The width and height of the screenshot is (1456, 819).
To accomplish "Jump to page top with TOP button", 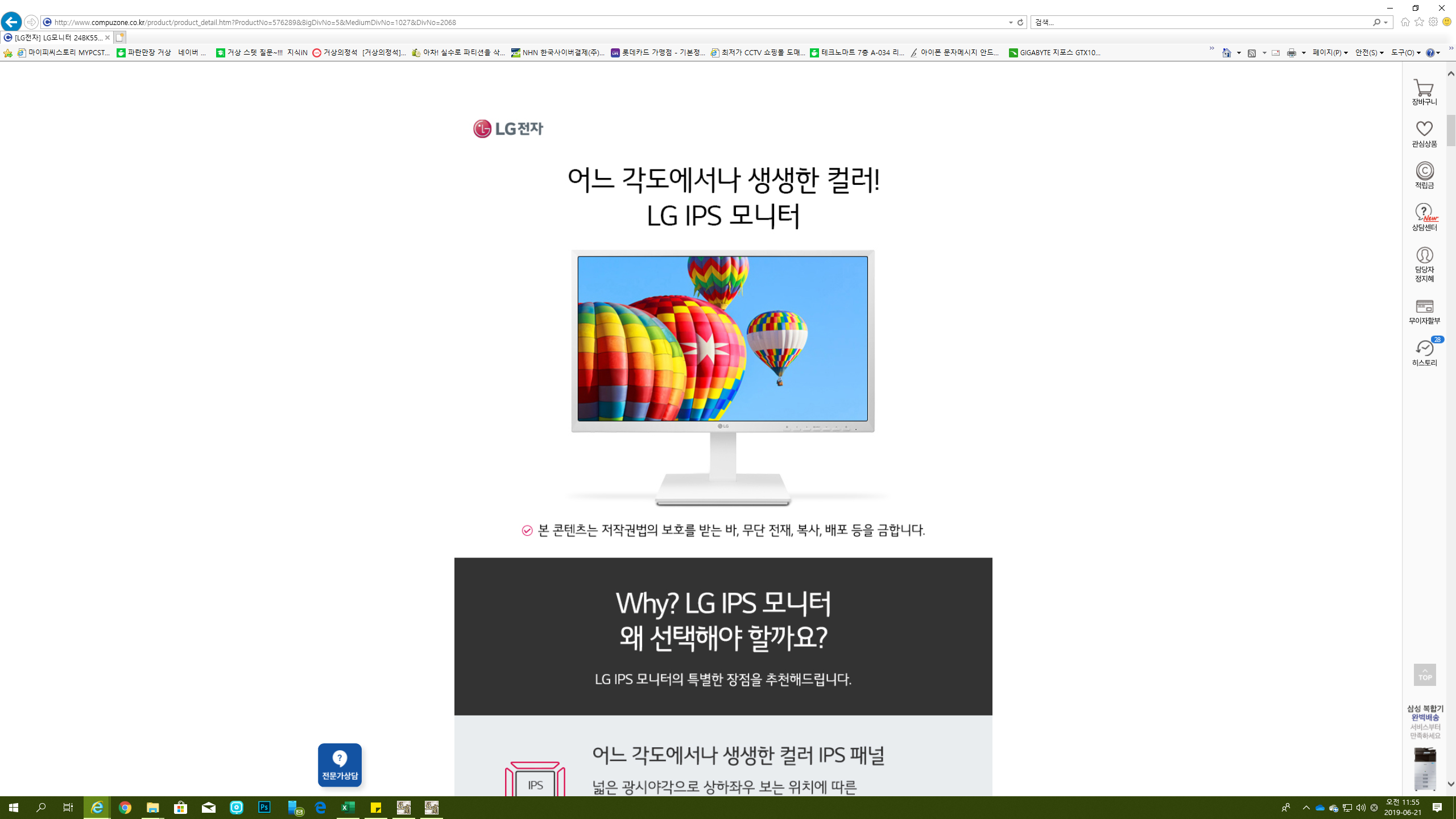I will pyautogui.click(x=1425, y=675).
